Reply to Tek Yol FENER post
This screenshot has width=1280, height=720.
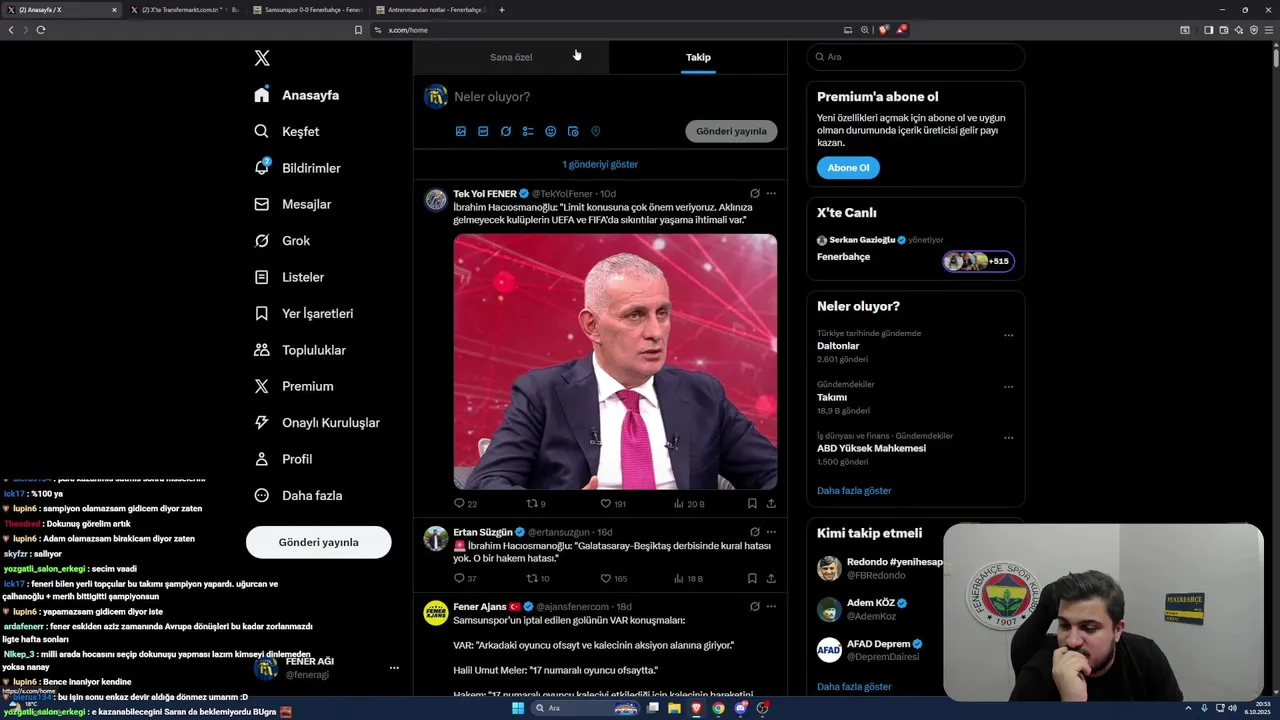[465, 504]
